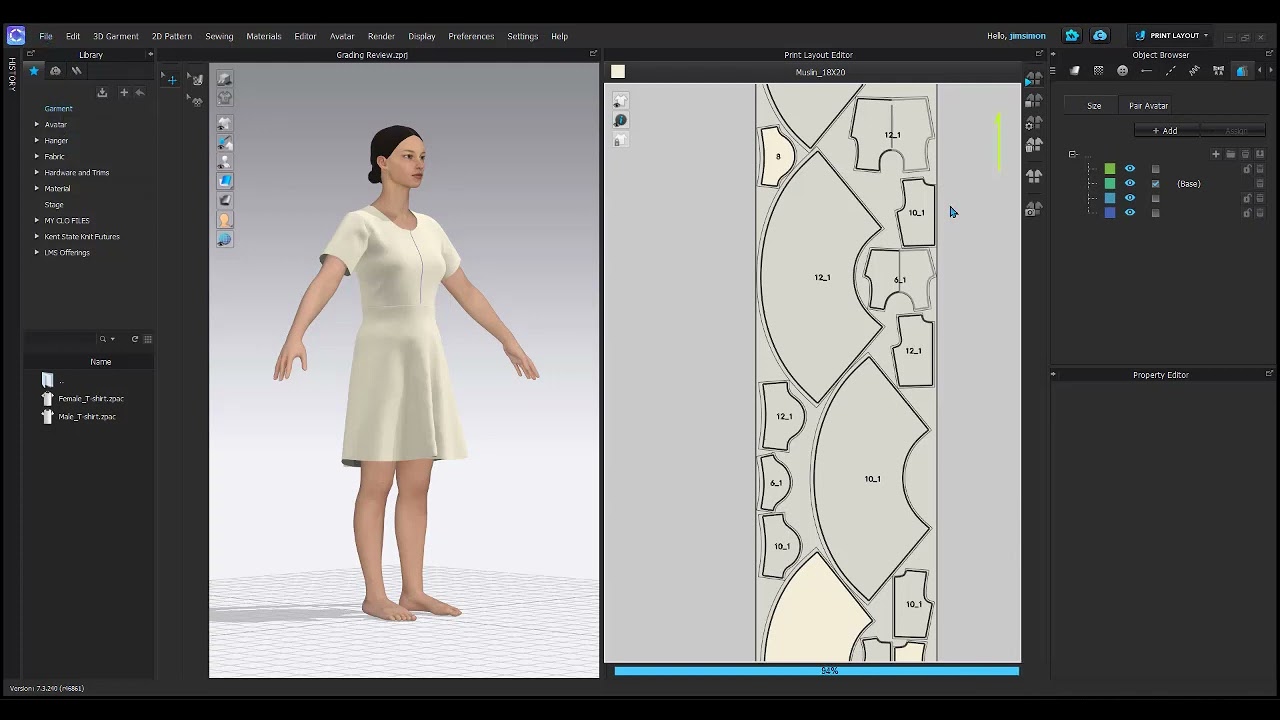Switch to the Pair Avatar tab

click(x=1148, y=106)
